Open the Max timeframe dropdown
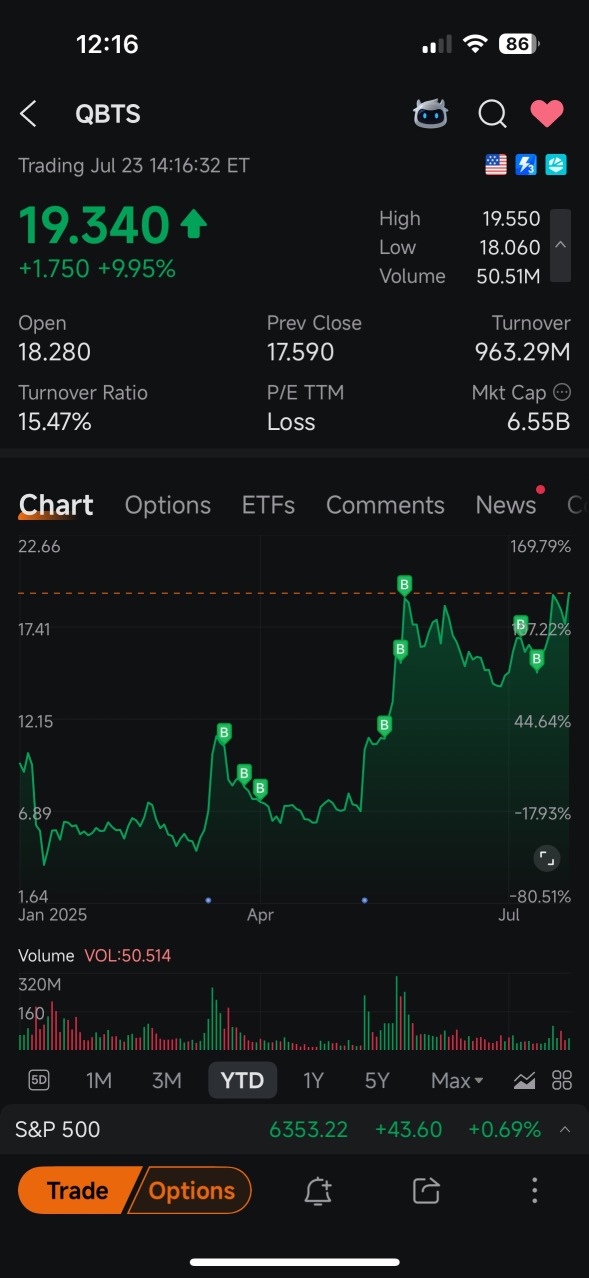Image resolution: width=589 pixels, height=1278 pixels. coord(457,1080)
